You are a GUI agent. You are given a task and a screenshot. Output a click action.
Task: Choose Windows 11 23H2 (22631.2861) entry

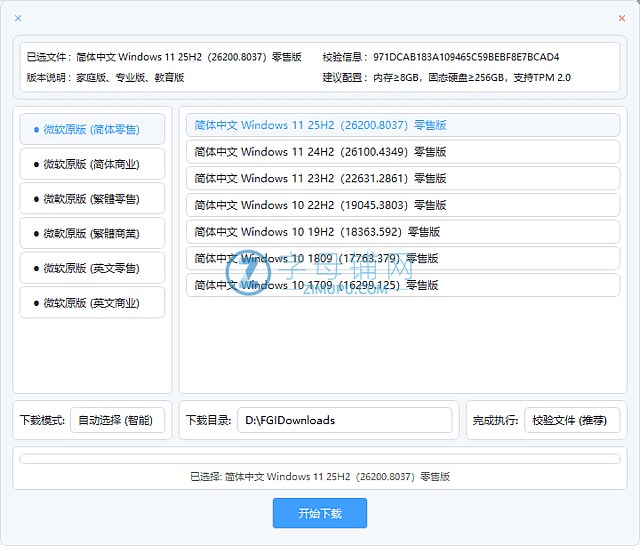pos(402,179)
